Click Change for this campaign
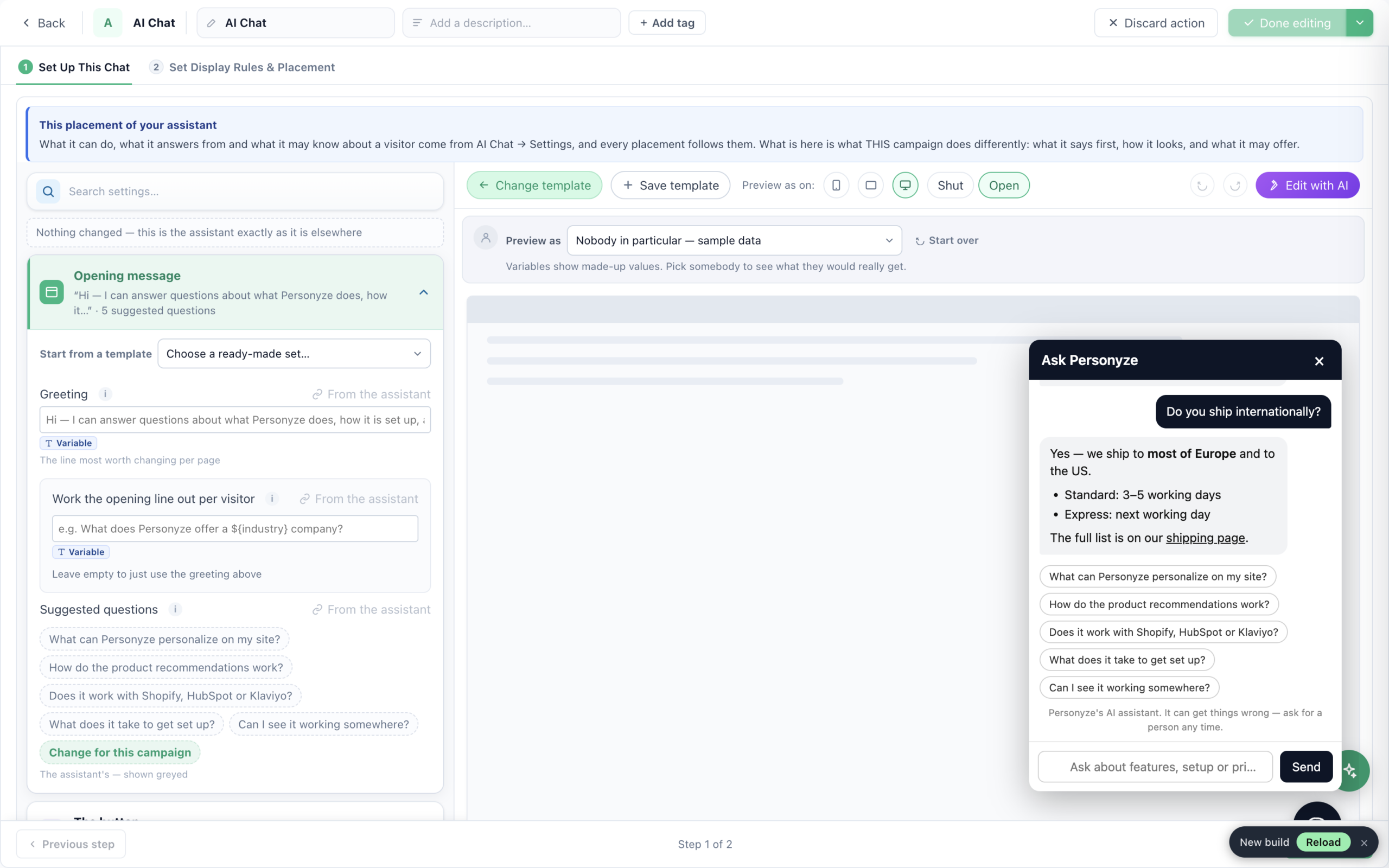 coord(120,752)
